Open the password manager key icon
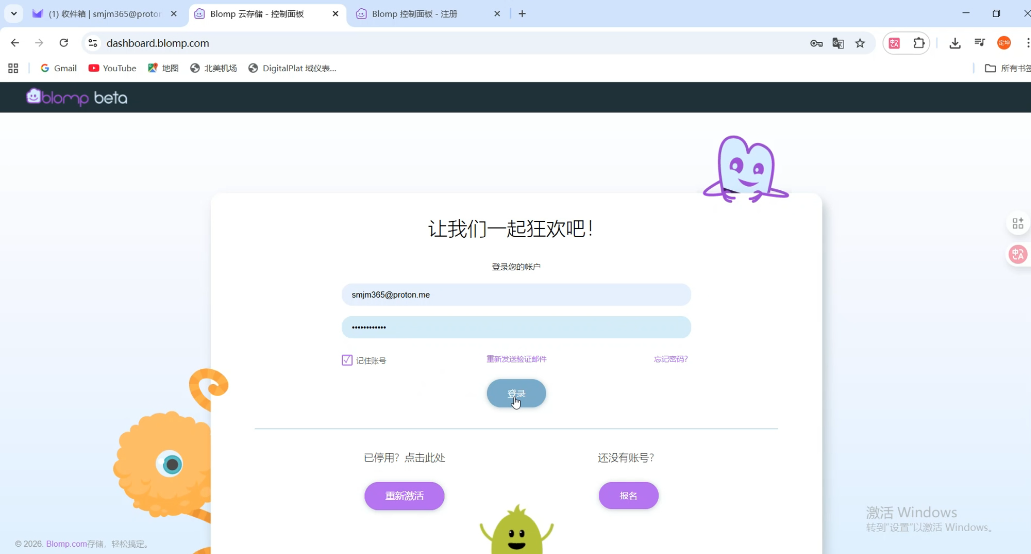Viewport: 1031px width, 554px height. coord(816,43)
